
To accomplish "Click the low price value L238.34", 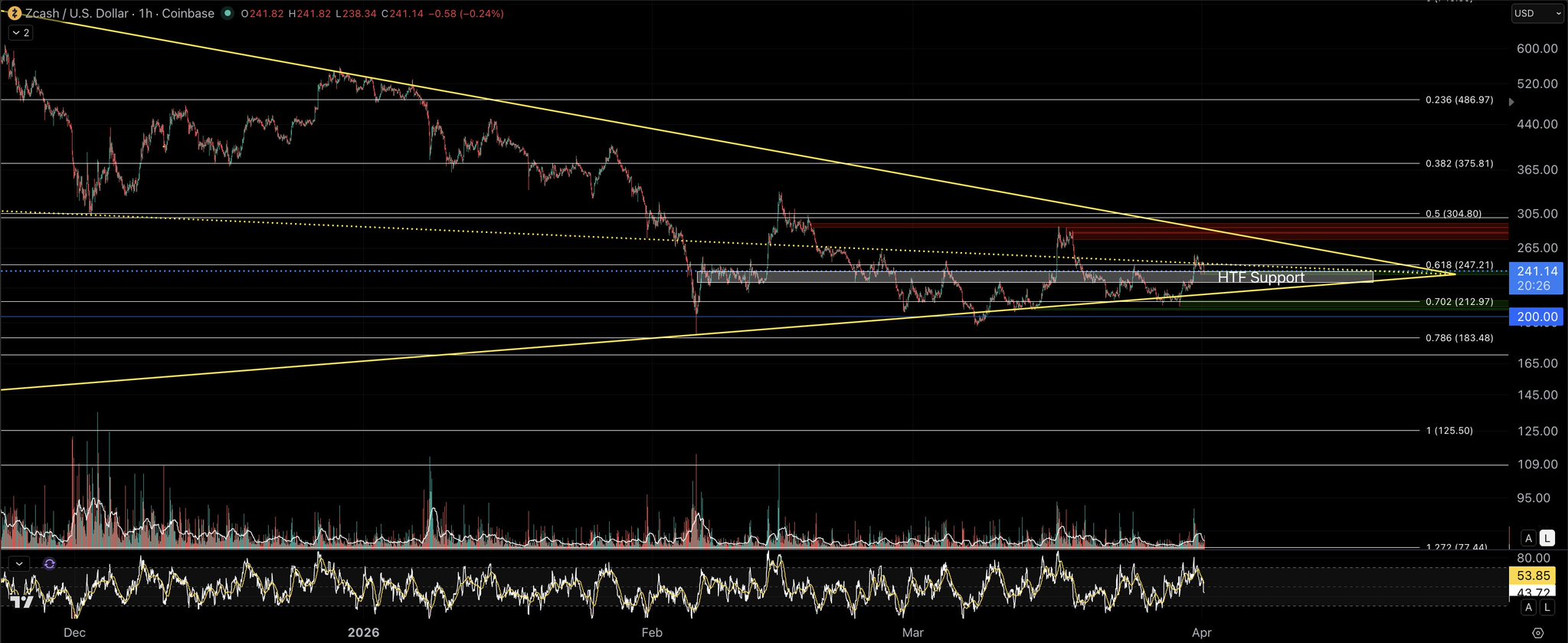I will (x=356, y=14).
